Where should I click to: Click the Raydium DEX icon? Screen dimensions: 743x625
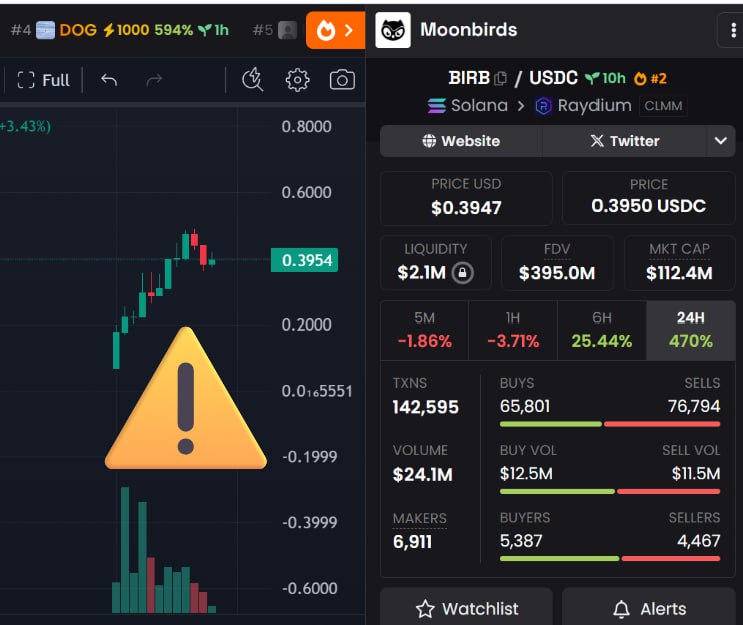coord(544,106)
